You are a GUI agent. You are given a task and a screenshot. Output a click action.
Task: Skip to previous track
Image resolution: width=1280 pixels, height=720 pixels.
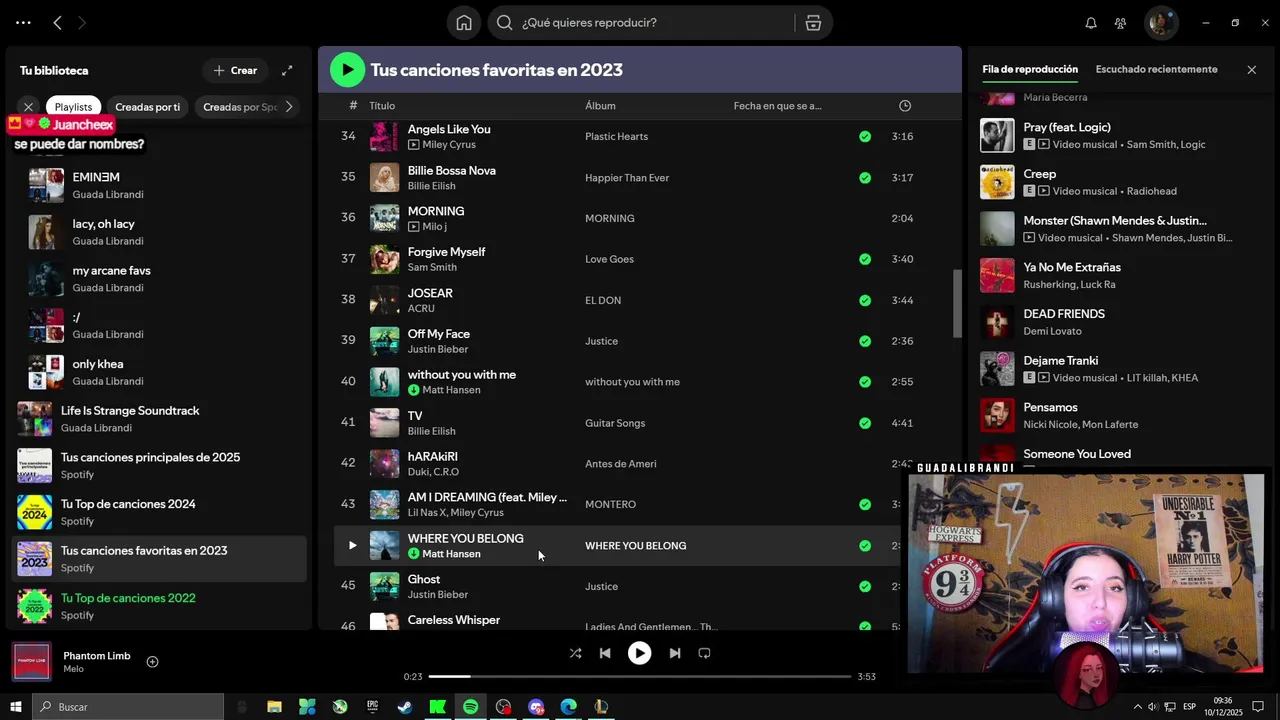pos(605,653)
